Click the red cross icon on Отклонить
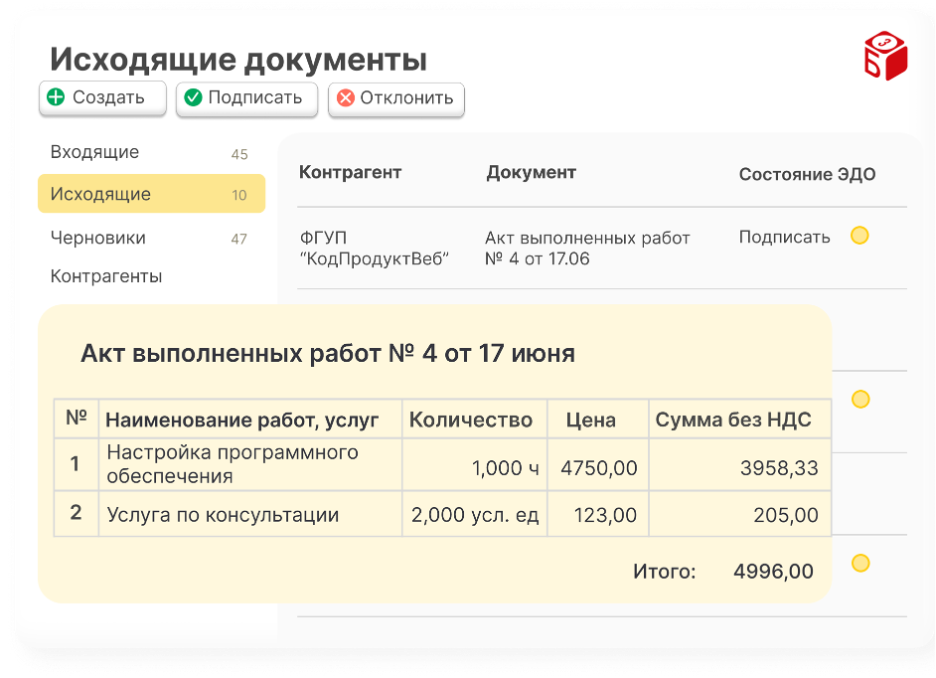936x678 pixels. [x=345, y=98]
